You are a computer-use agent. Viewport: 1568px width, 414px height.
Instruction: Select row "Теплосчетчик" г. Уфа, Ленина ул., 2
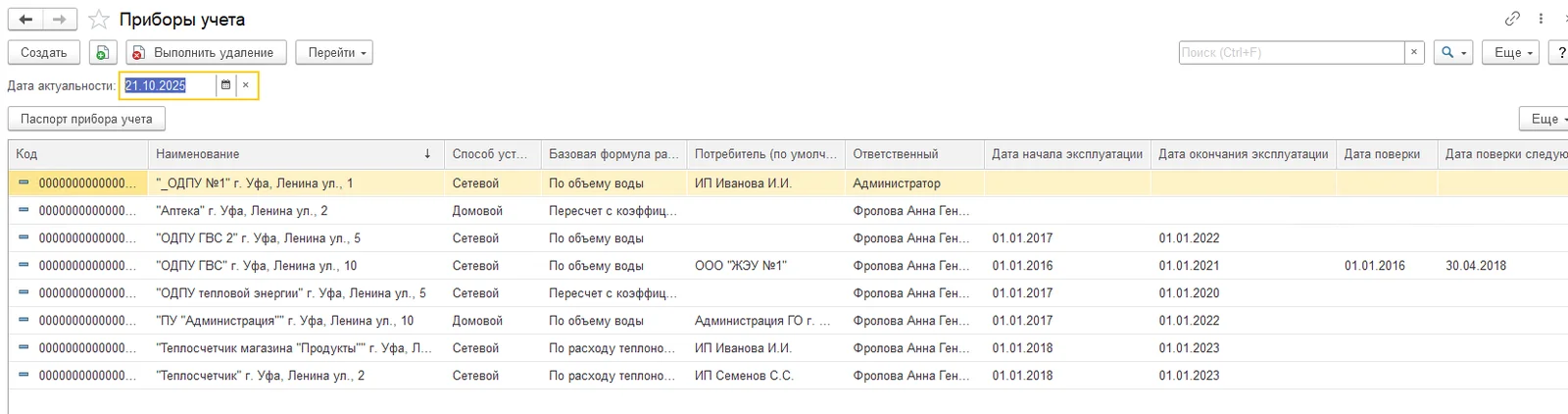788,376
